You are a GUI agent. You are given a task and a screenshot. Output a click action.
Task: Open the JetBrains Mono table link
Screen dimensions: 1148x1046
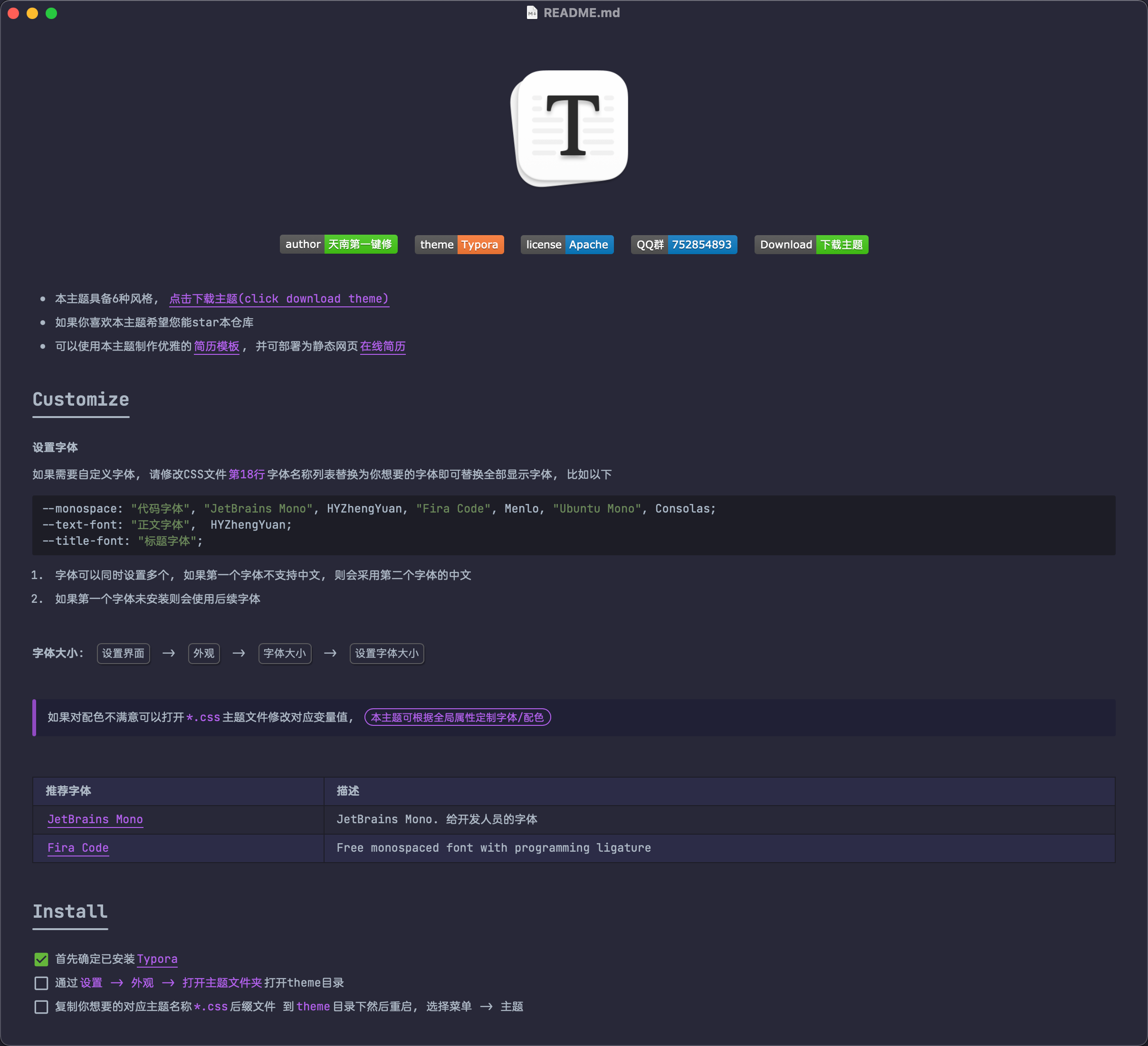pos(95,819)
